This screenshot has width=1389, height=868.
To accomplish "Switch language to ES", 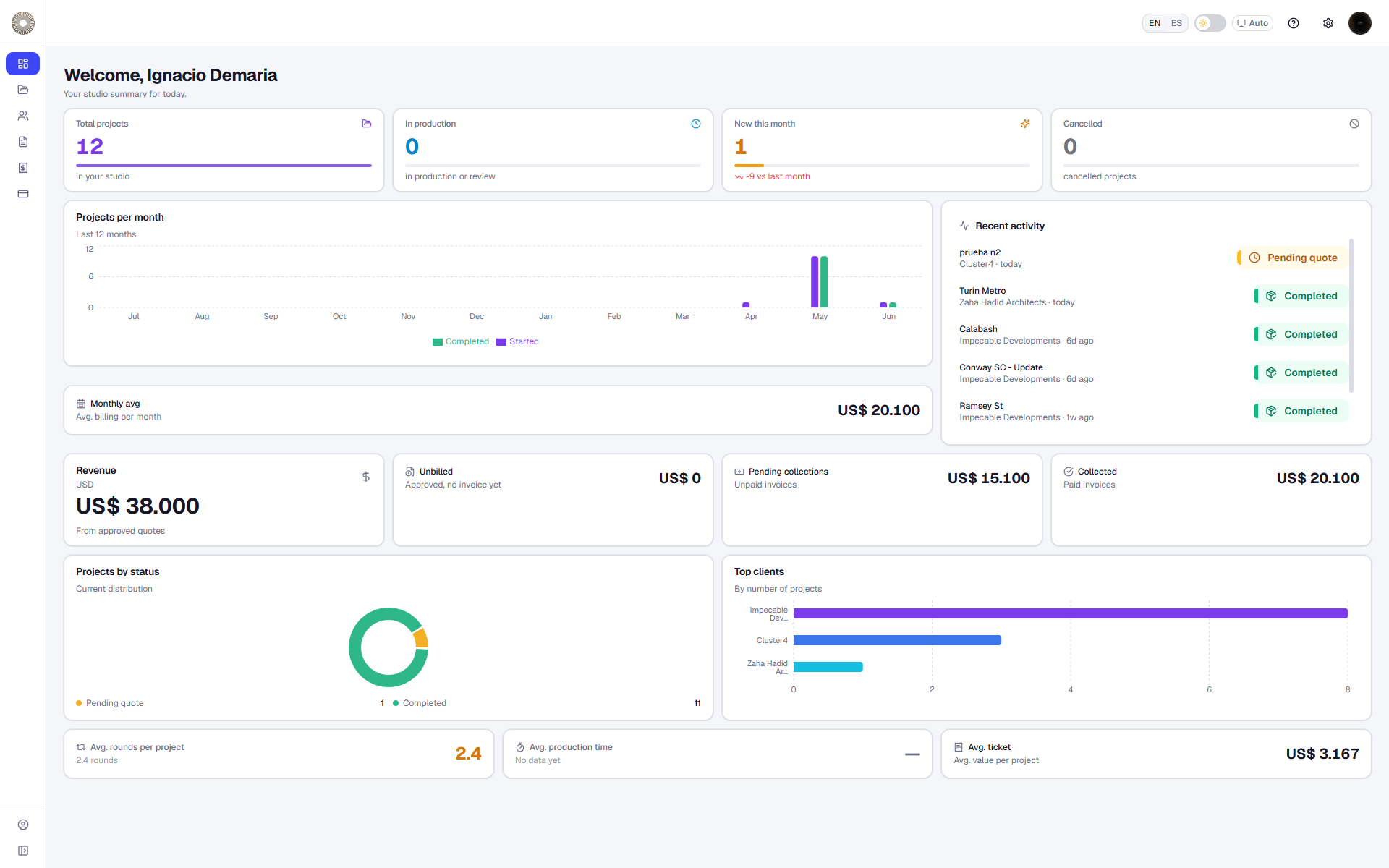I will point(1177,23).
